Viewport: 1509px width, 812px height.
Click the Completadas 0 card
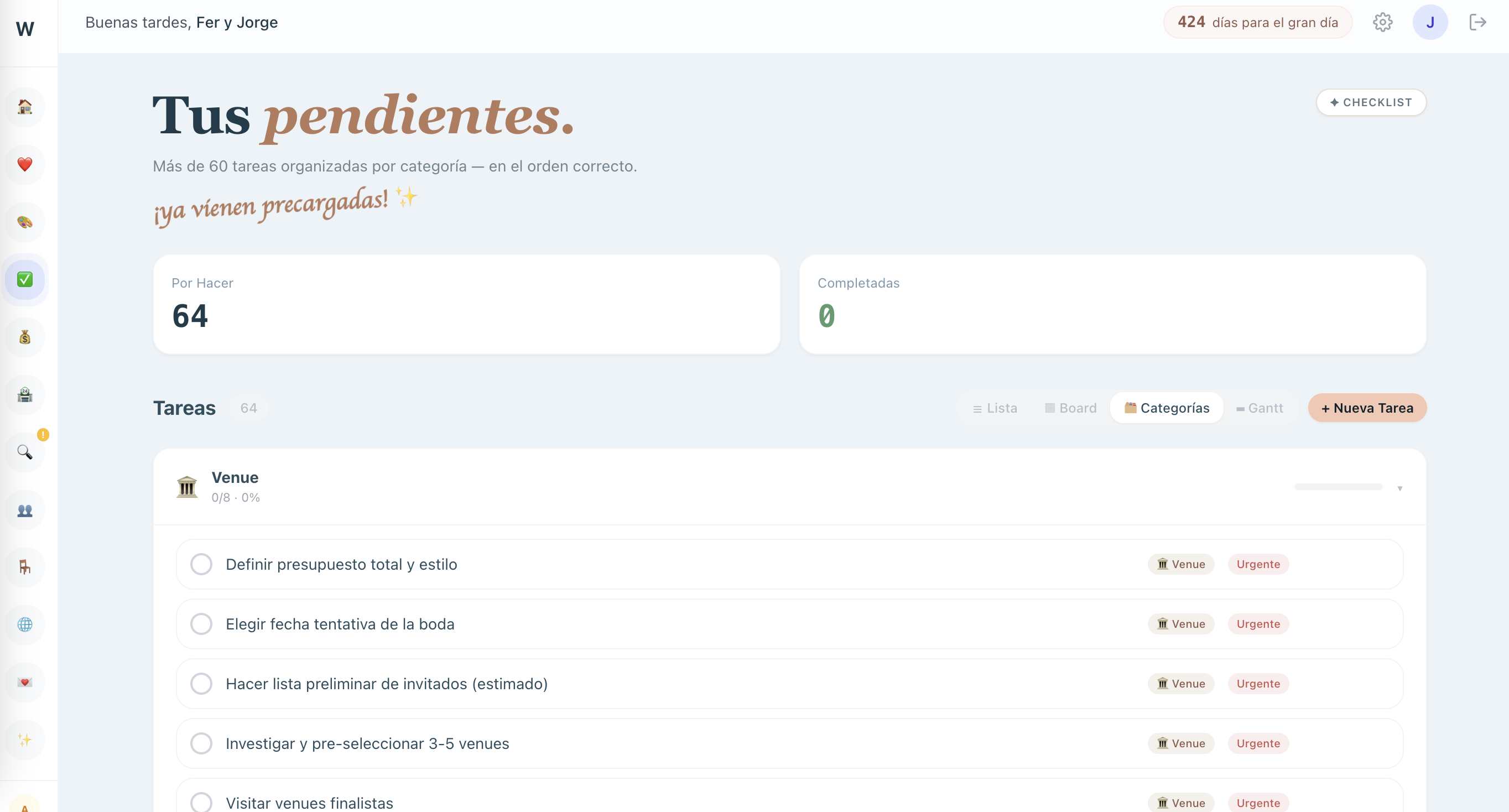(x=1112, y=304)
